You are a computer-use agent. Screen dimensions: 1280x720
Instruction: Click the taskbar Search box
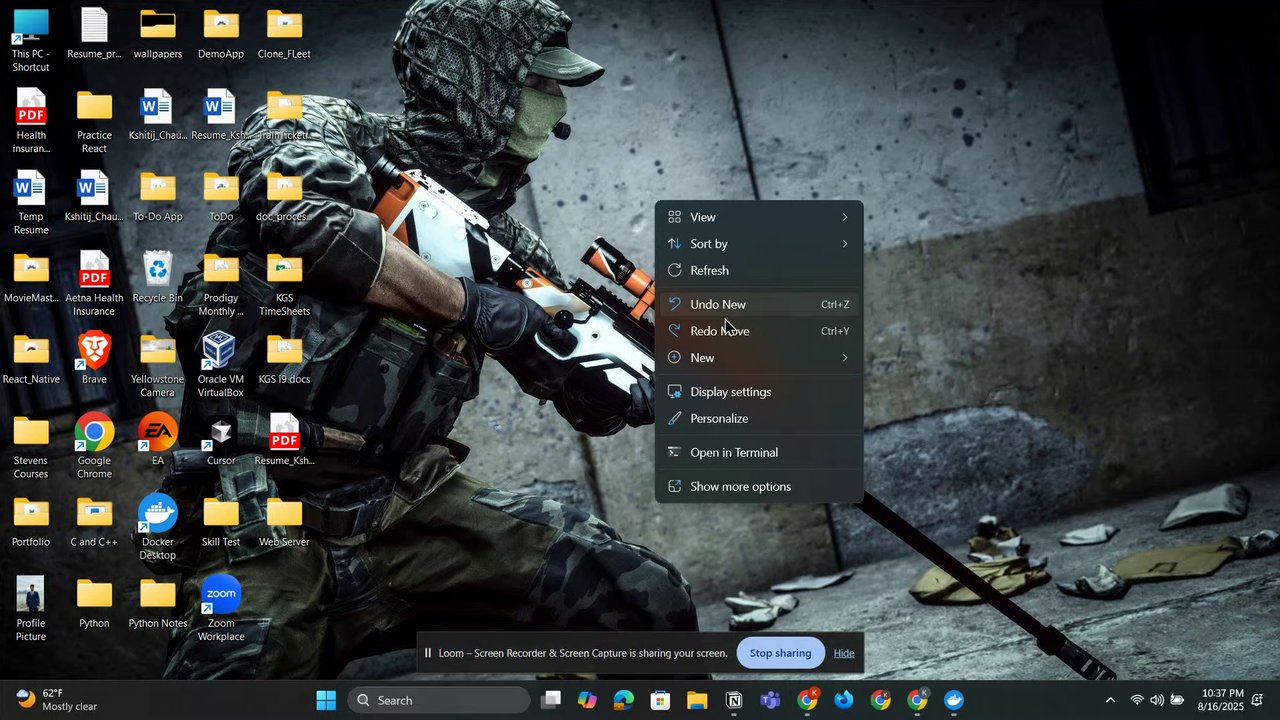(x=438, y=700)
